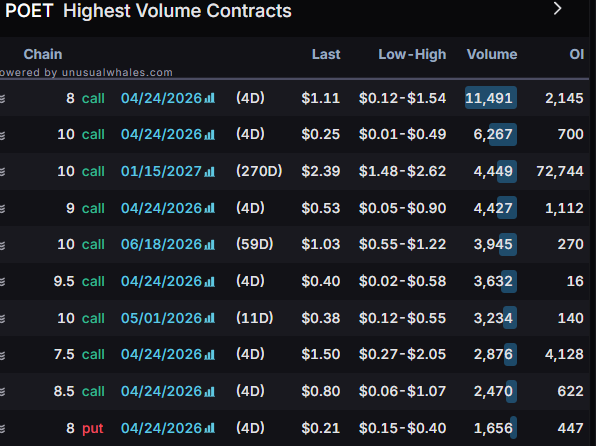Open chart icon for 8 put row
The width and height of the screenshot is (596, 446).
[209, 428]
